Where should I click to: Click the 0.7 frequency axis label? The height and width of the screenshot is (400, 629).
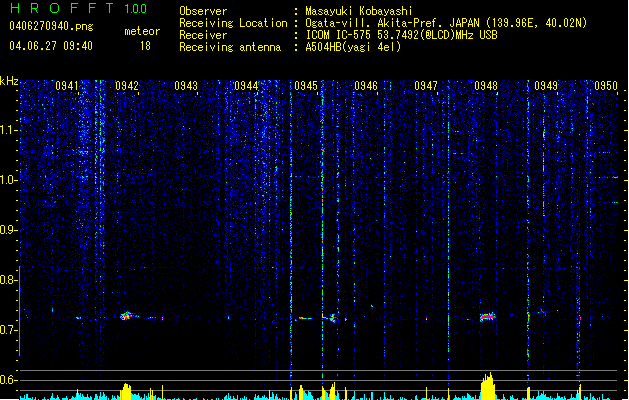(x=9, y=330)
